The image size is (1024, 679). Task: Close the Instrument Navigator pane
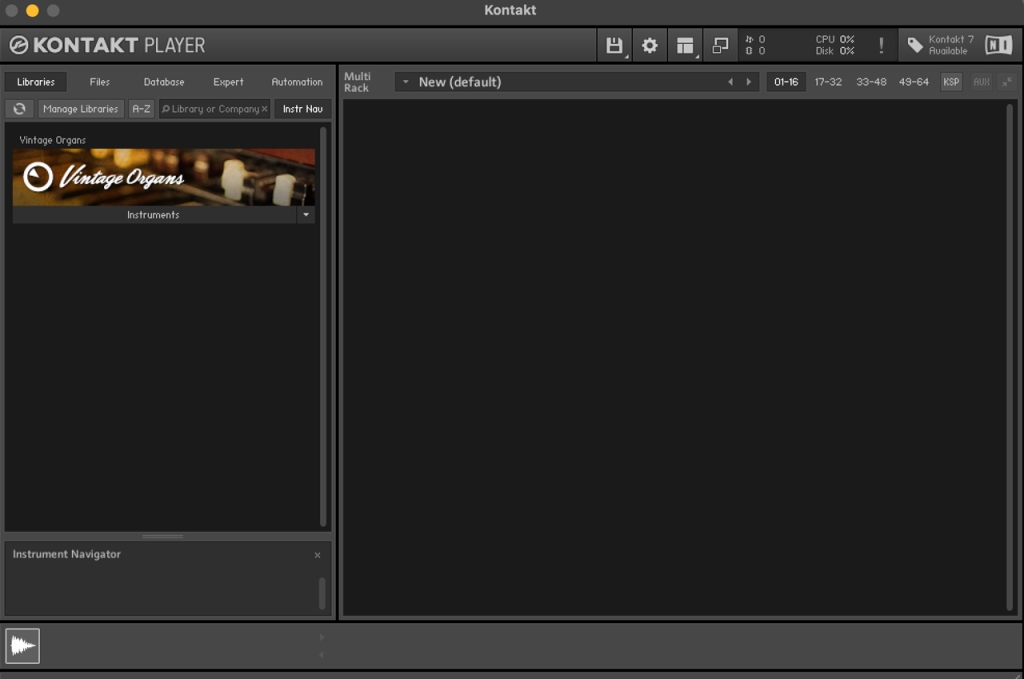tap(317, 555)
